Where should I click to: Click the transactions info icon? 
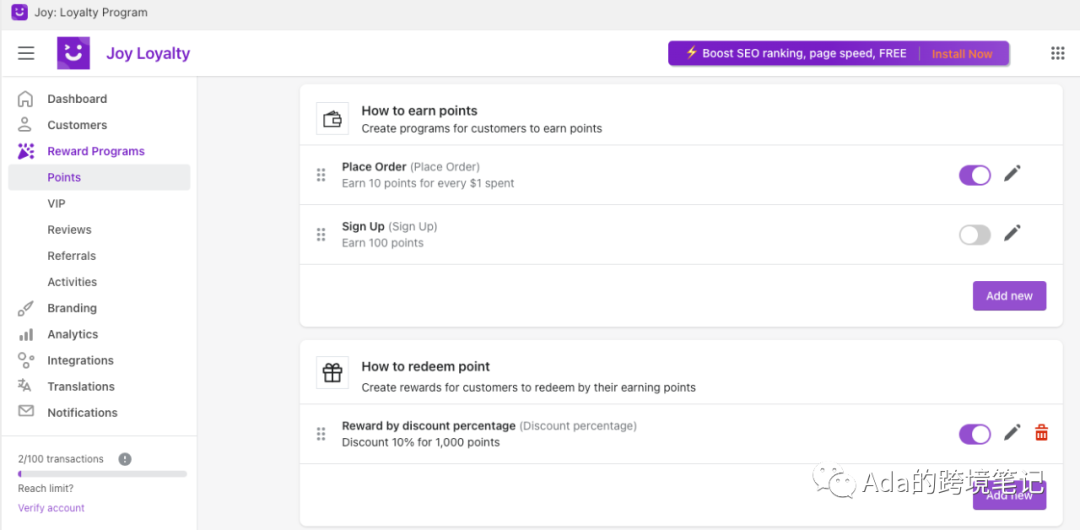(125, 459)
